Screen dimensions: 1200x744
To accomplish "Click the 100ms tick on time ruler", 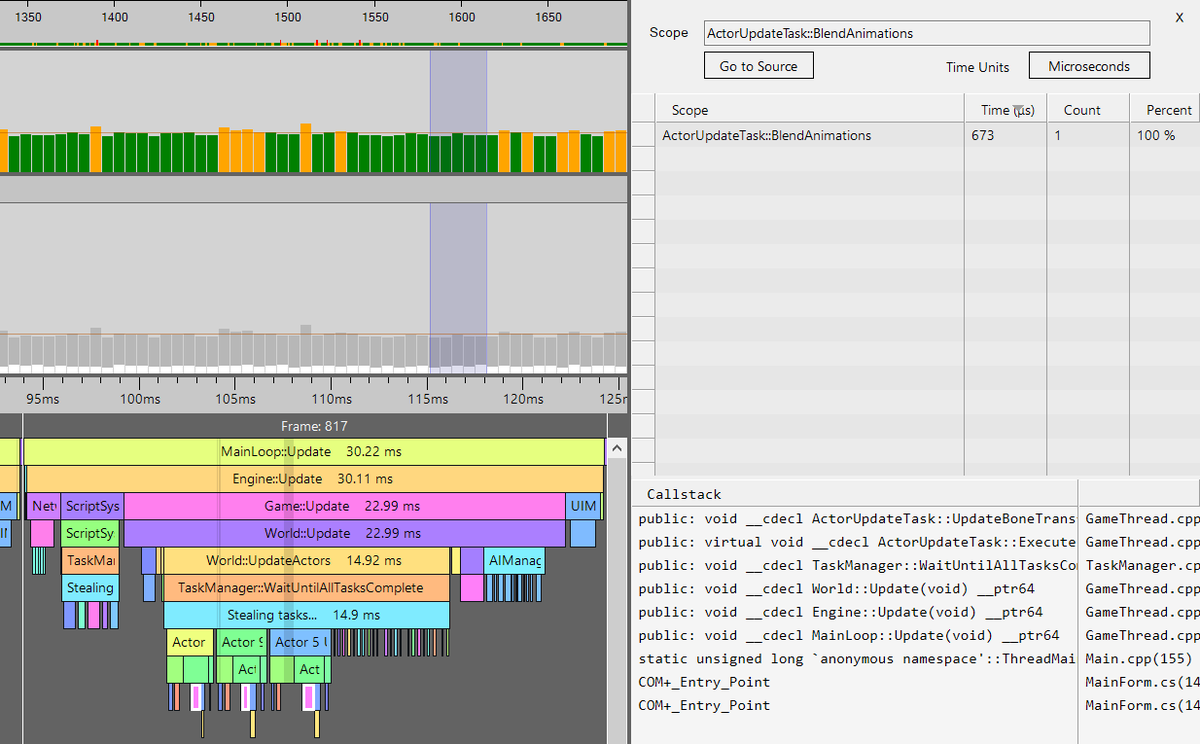I will (x=139, y=399).
